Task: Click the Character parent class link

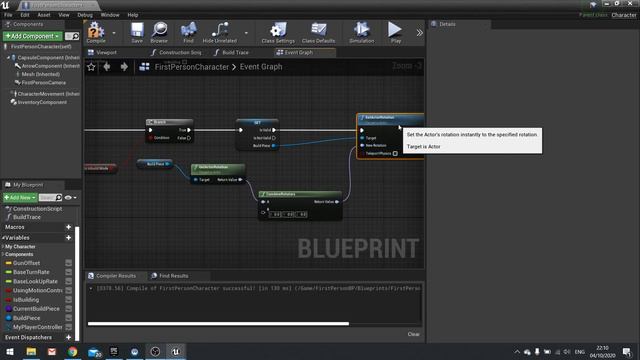Action: point(624,15)
